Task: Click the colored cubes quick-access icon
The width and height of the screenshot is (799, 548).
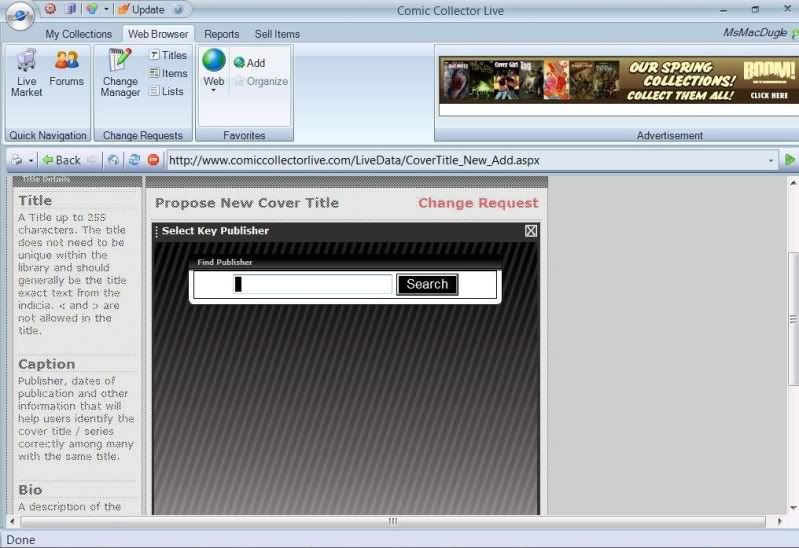Action: click(x=92, y=9)
